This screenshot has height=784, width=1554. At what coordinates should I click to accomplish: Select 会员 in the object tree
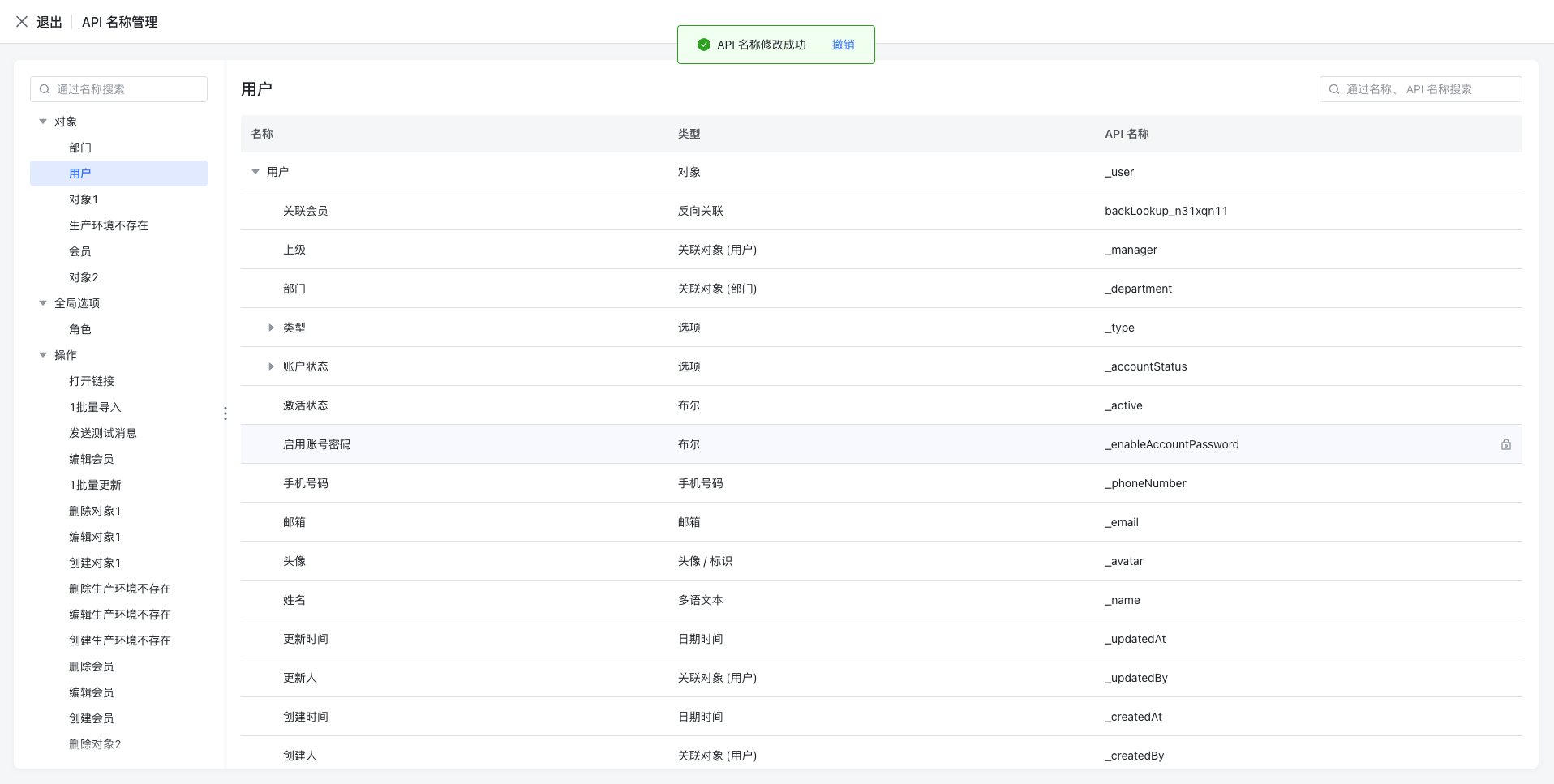point(80,251)
